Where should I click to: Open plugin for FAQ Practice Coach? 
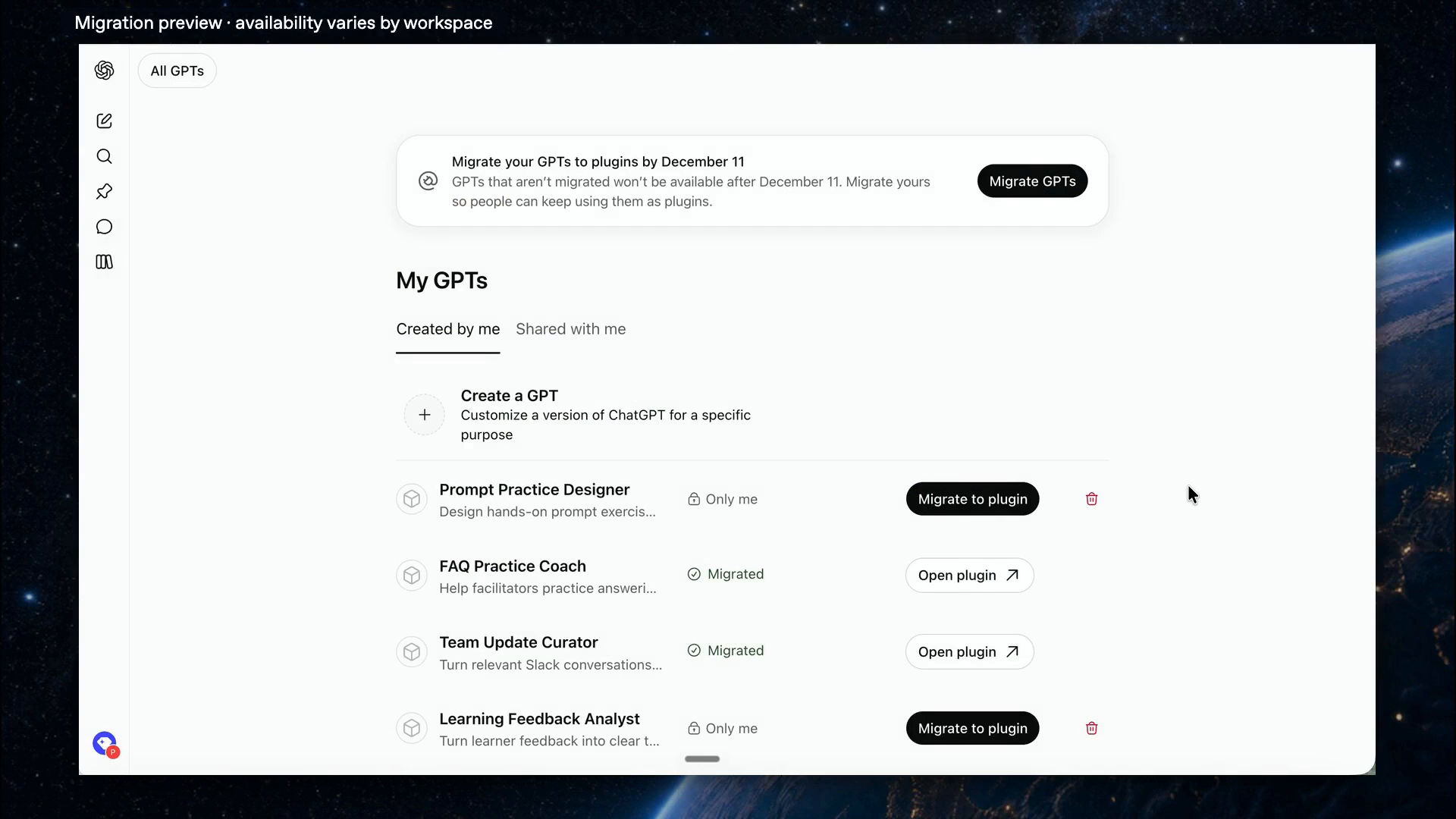tap(969, 576)
